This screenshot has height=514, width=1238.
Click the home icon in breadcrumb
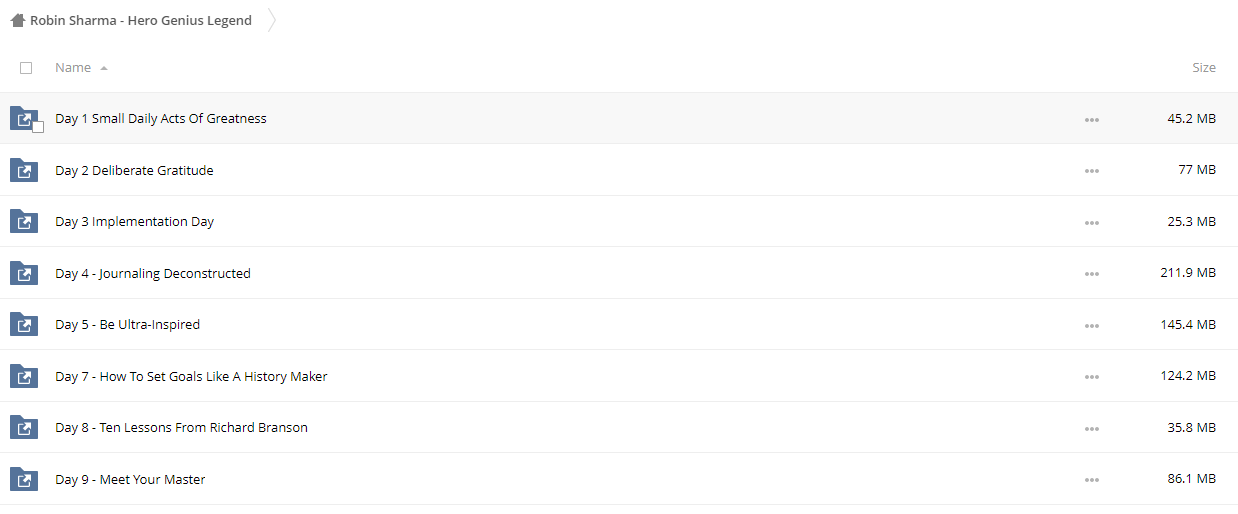tap(17, 20)
